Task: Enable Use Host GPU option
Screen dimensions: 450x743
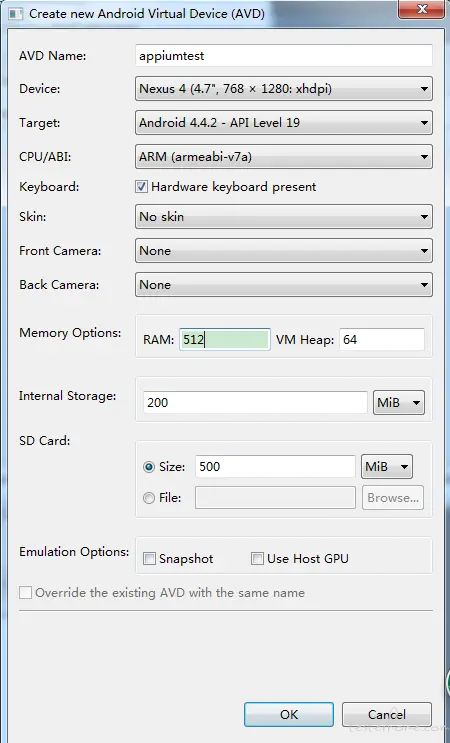Action: coord(257,559)
